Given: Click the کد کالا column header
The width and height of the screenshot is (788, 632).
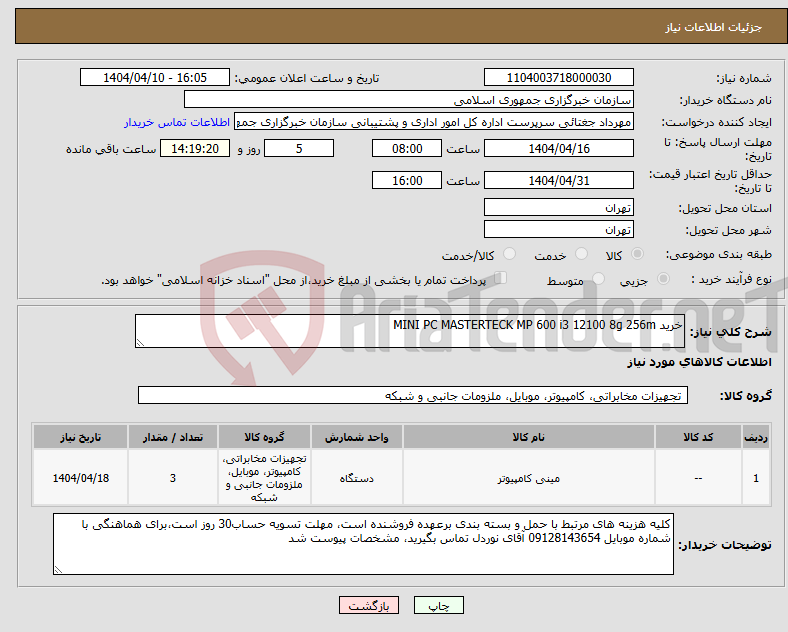Looking at the screenshot, I should coord(698,437).
